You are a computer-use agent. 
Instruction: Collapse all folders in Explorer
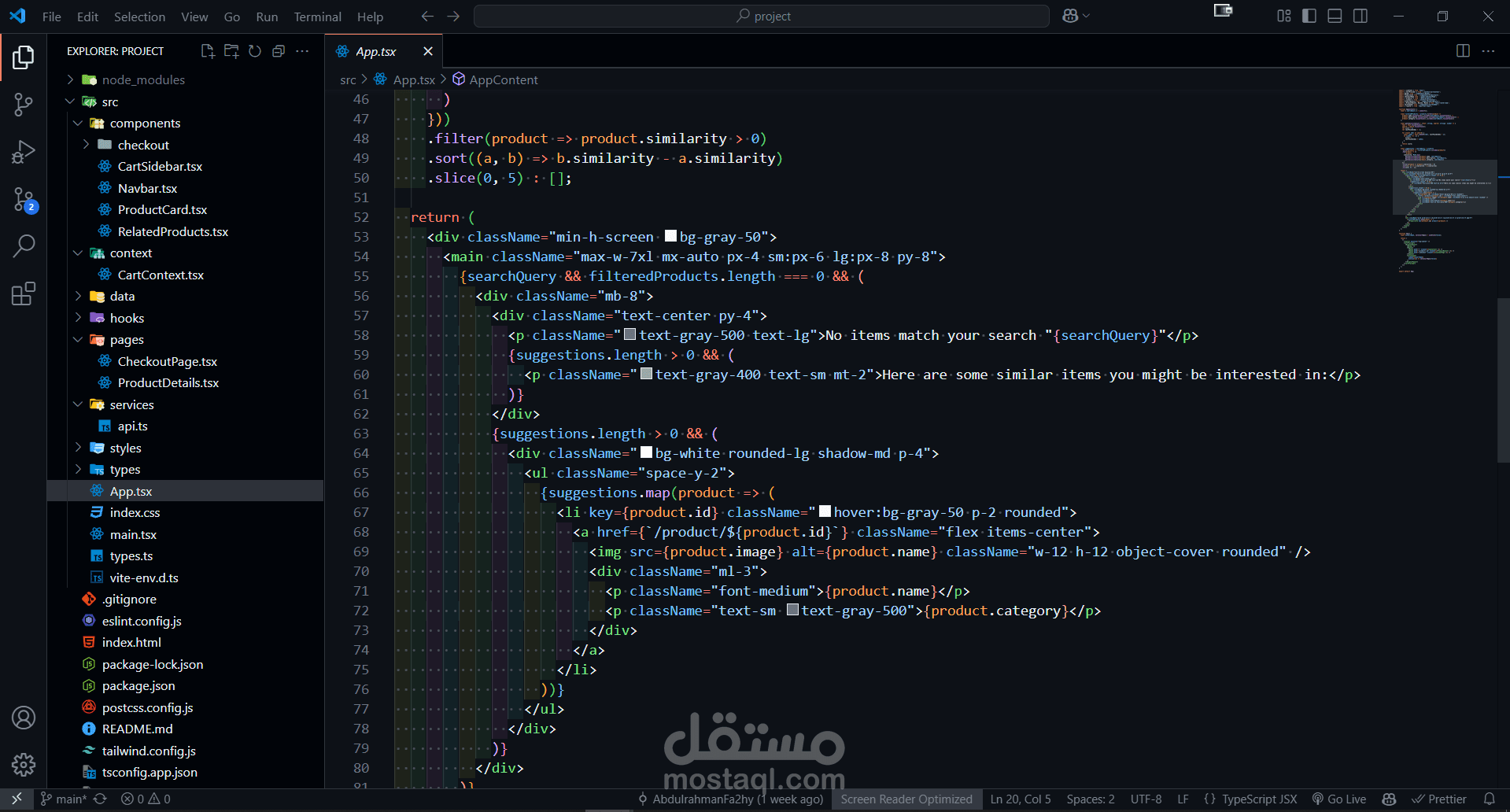pyautogui.click(x=279, y=51)
